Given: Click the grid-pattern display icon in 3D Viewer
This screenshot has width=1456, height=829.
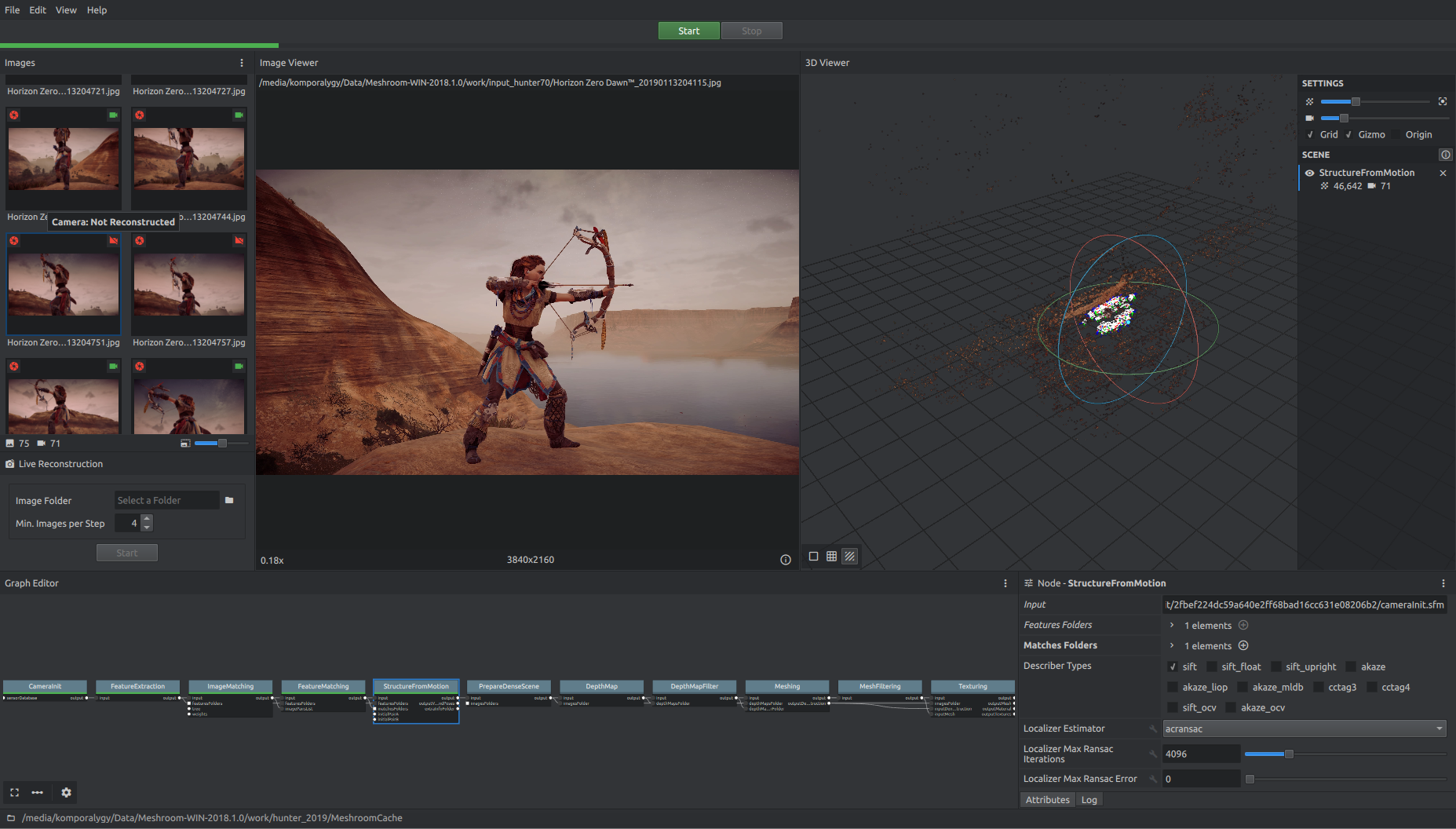Looking at the screenshot, I should coord(831,557).
